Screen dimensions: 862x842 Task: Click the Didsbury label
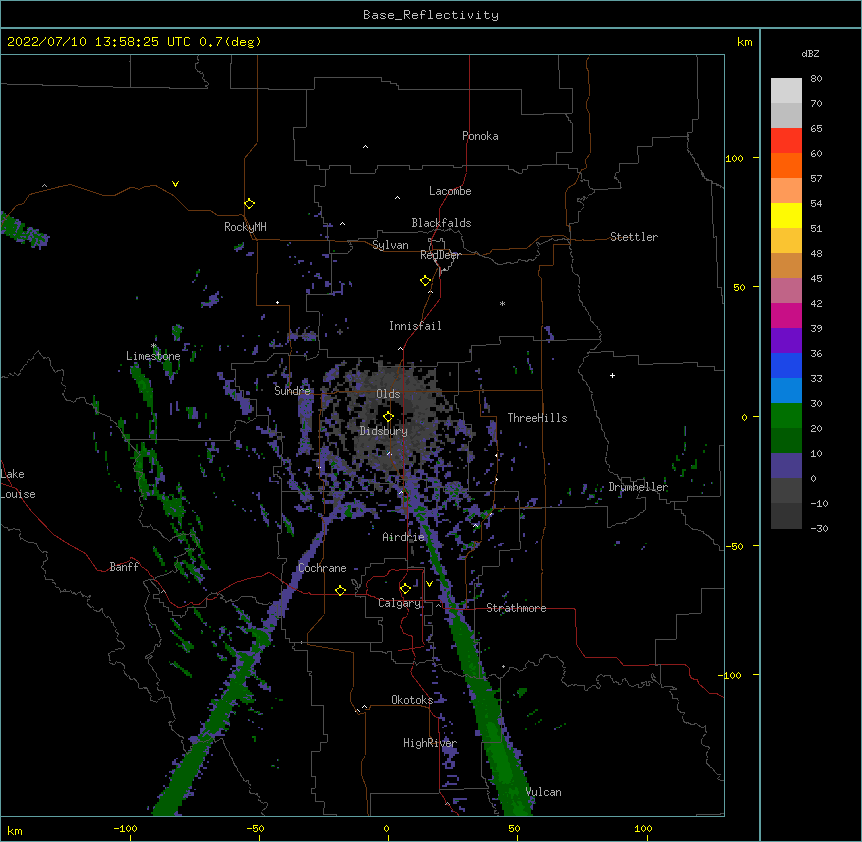click(x=384, y=431)
